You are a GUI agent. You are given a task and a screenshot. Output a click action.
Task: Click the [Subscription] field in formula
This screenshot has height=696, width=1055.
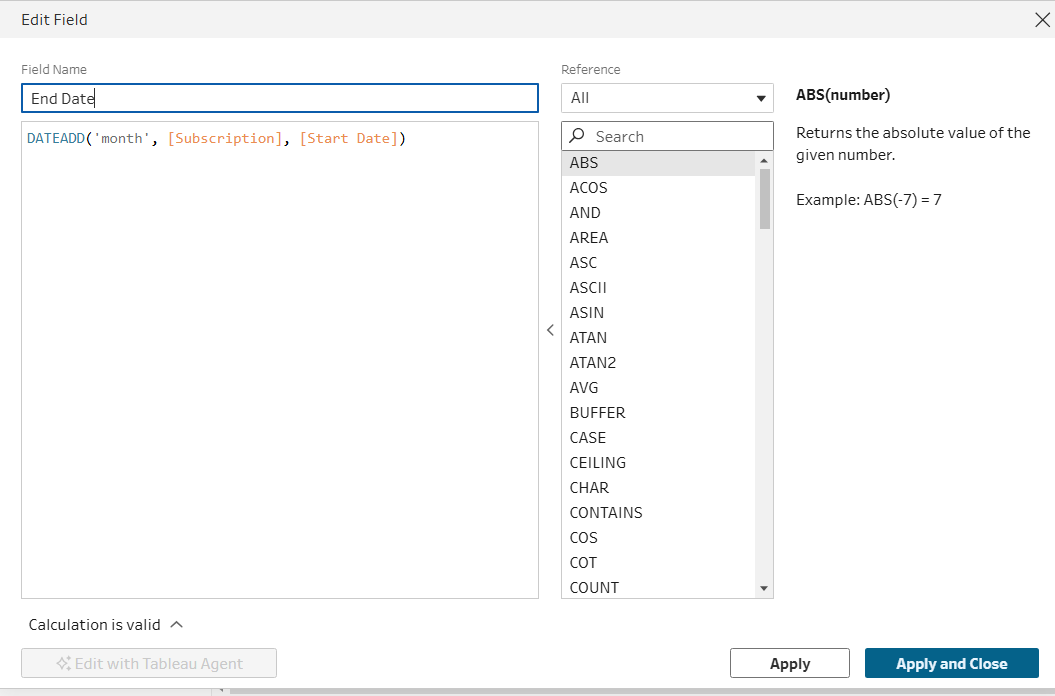[225, 139]
